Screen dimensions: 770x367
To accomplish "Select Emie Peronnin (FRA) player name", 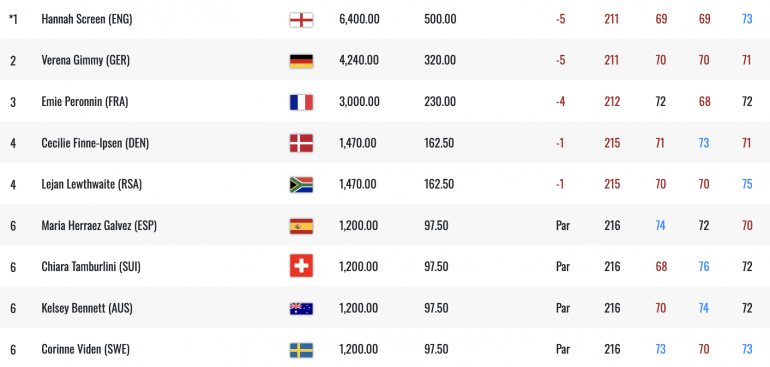I will click(x=85, y=102).
